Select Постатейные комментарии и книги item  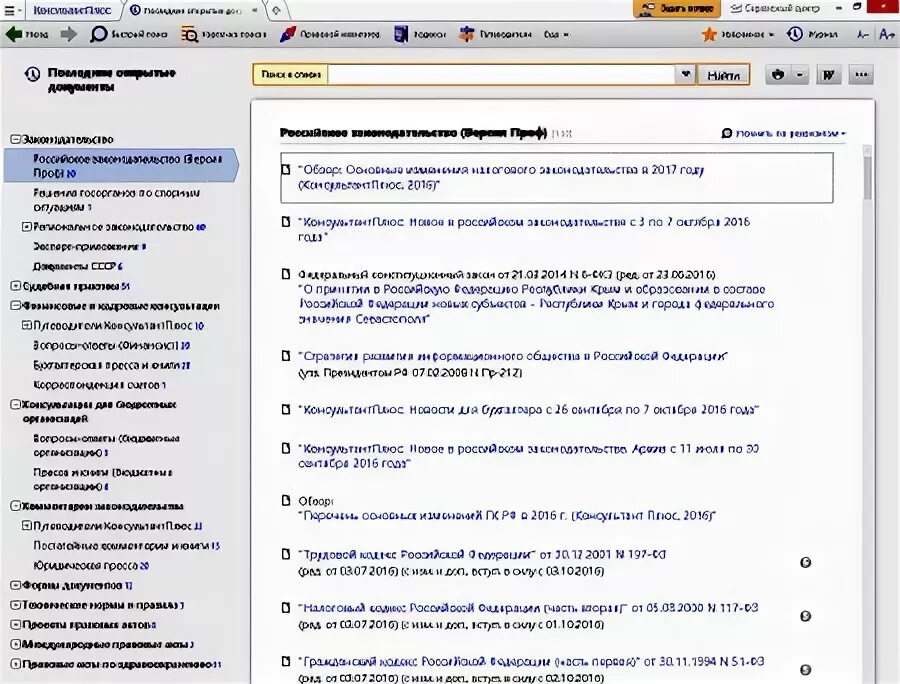pyautogui.click(x=126, y=546)
